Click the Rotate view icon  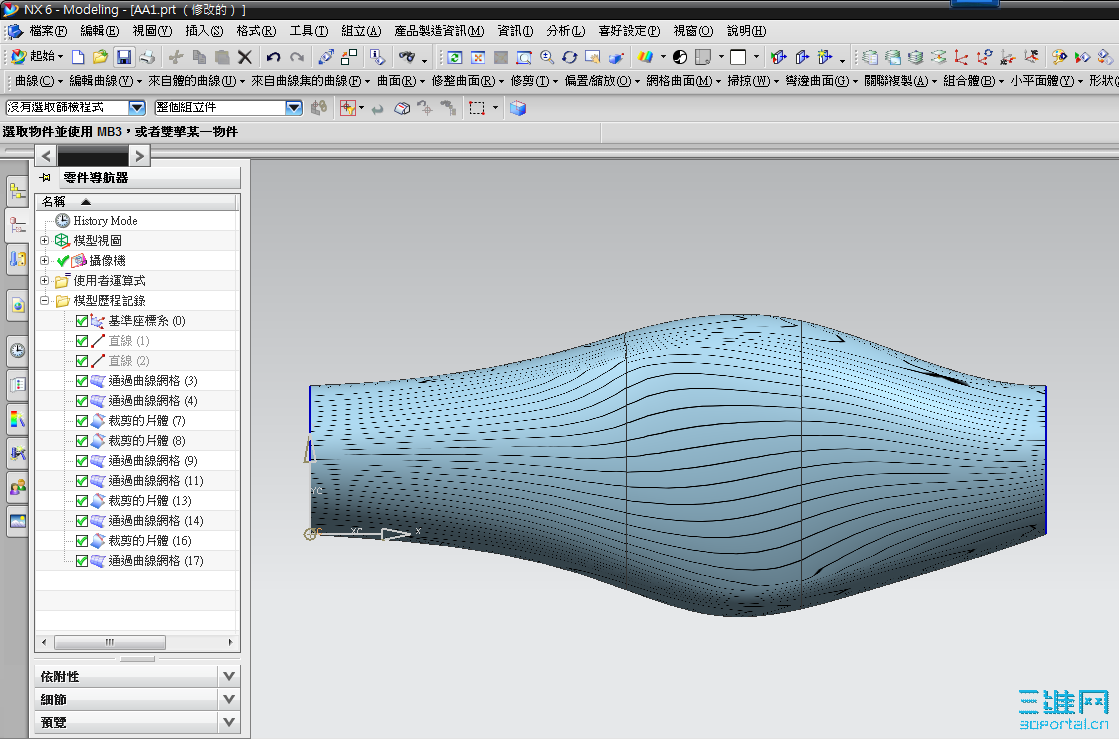570,57
